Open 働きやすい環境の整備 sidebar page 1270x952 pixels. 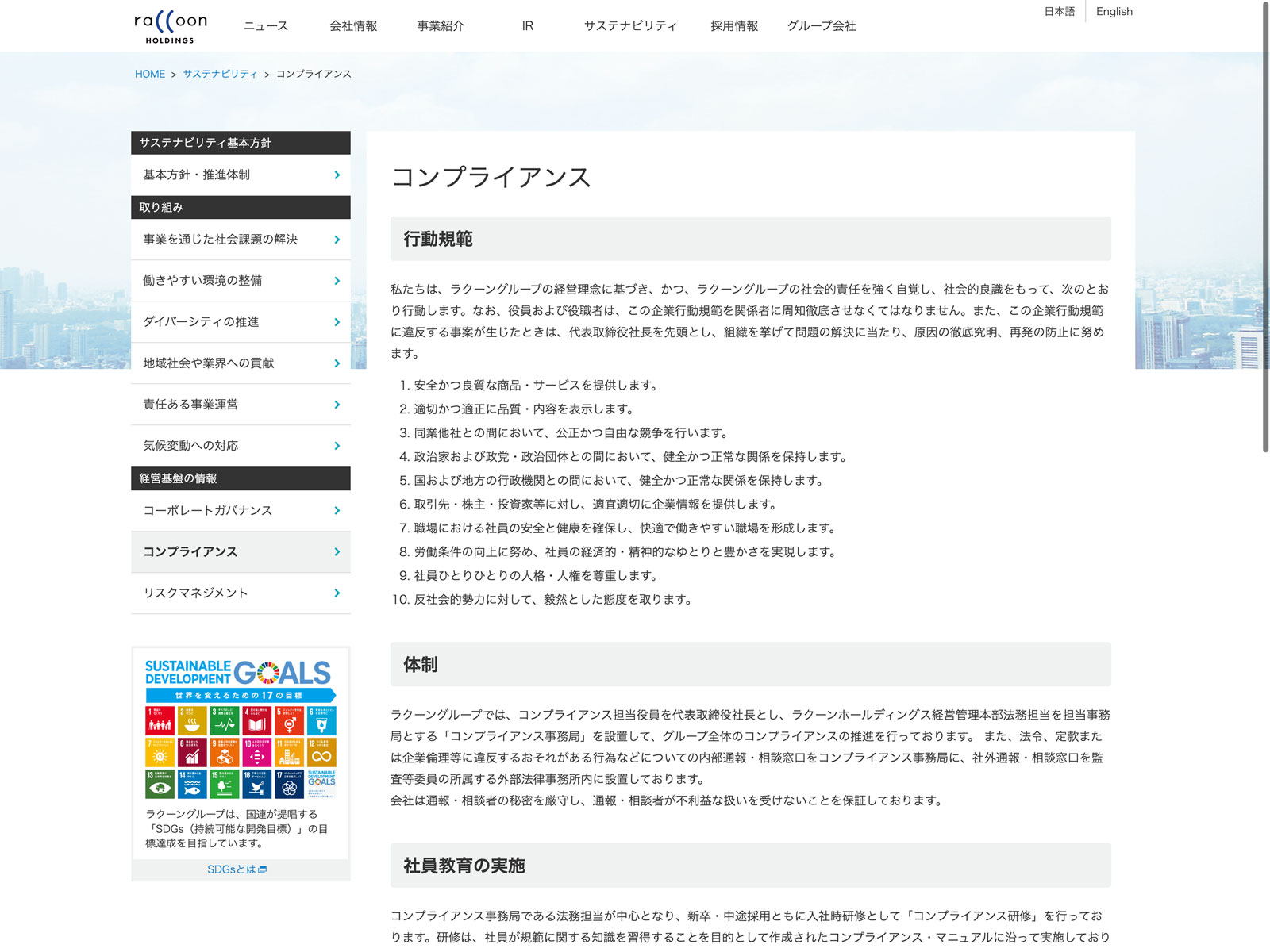(202, 281)
